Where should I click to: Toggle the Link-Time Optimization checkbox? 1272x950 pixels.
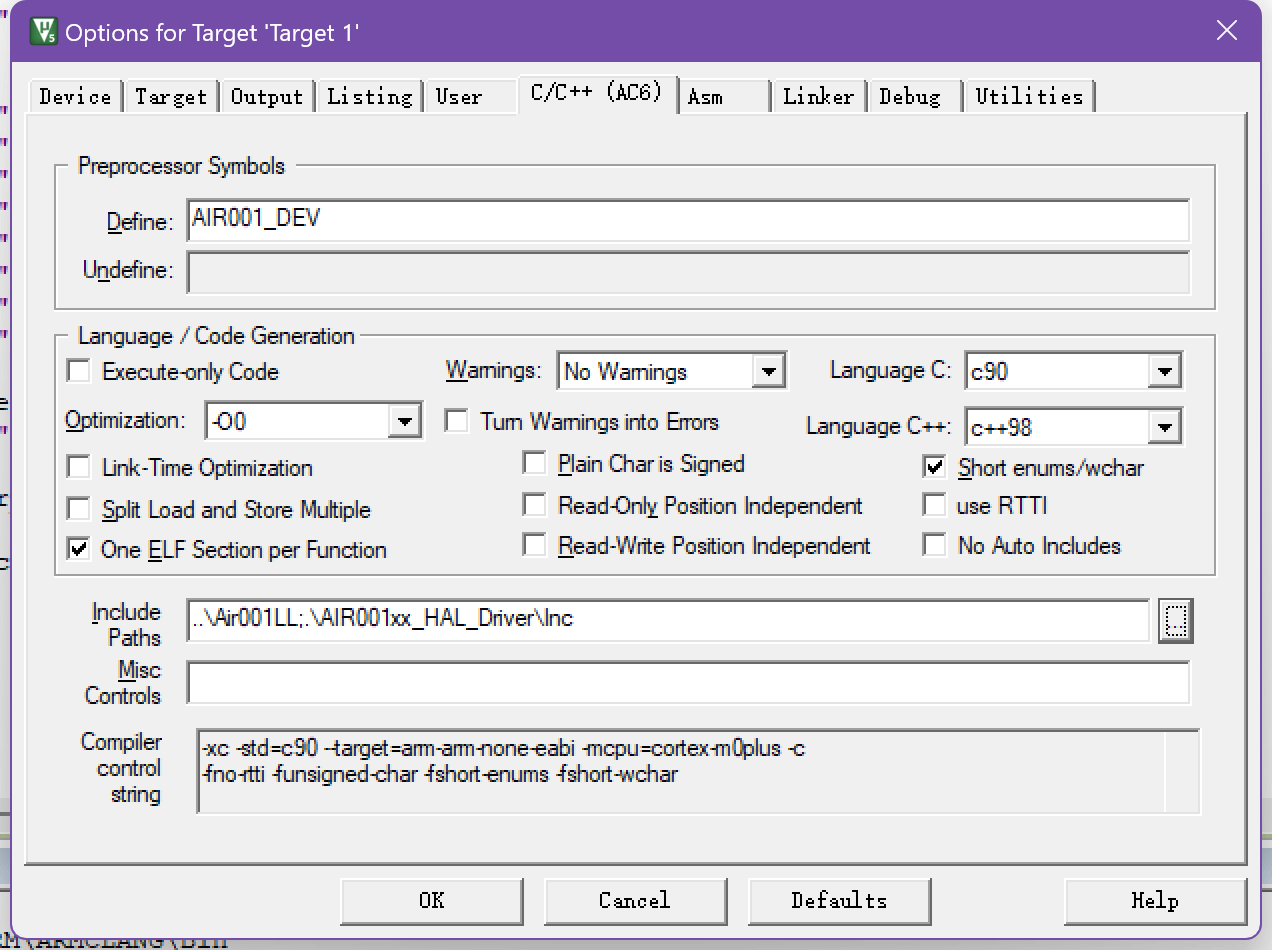click(79, 468)
